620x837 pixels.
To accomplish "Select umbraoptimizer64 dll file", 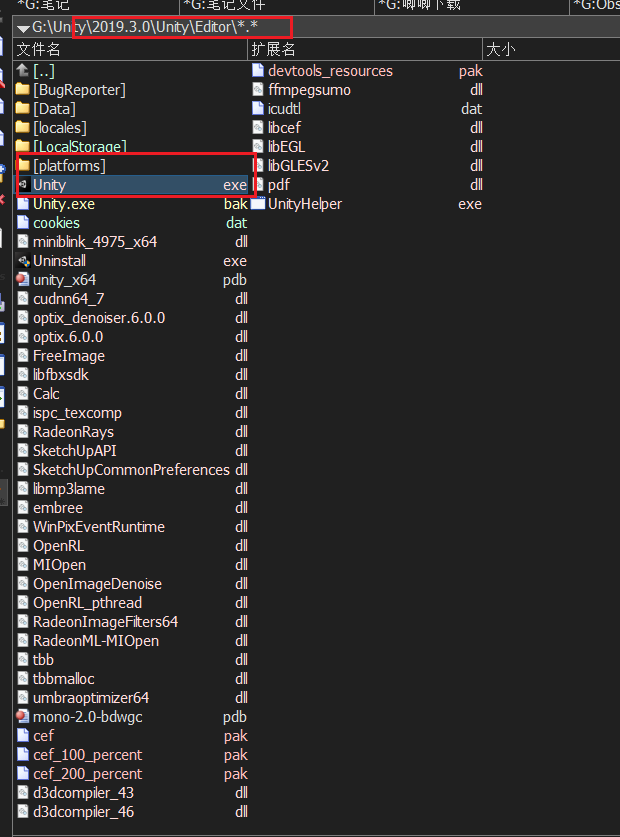I will pos(132,698).
